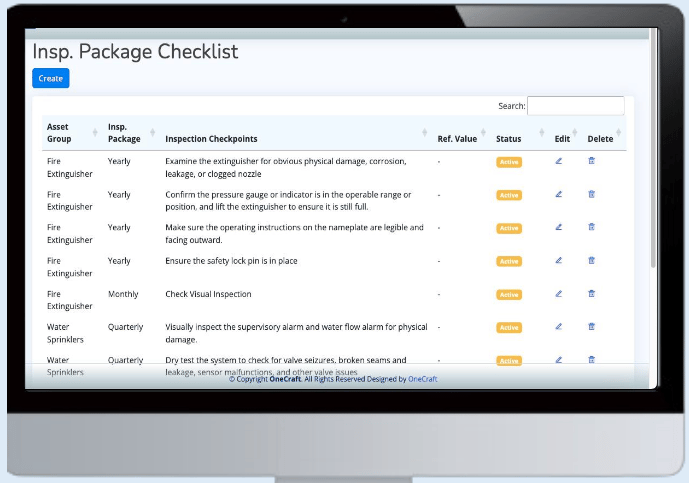Focus the Search input field
Viewport: 689px width, 483px height.
pyautogui.click(x=575, y=105)
